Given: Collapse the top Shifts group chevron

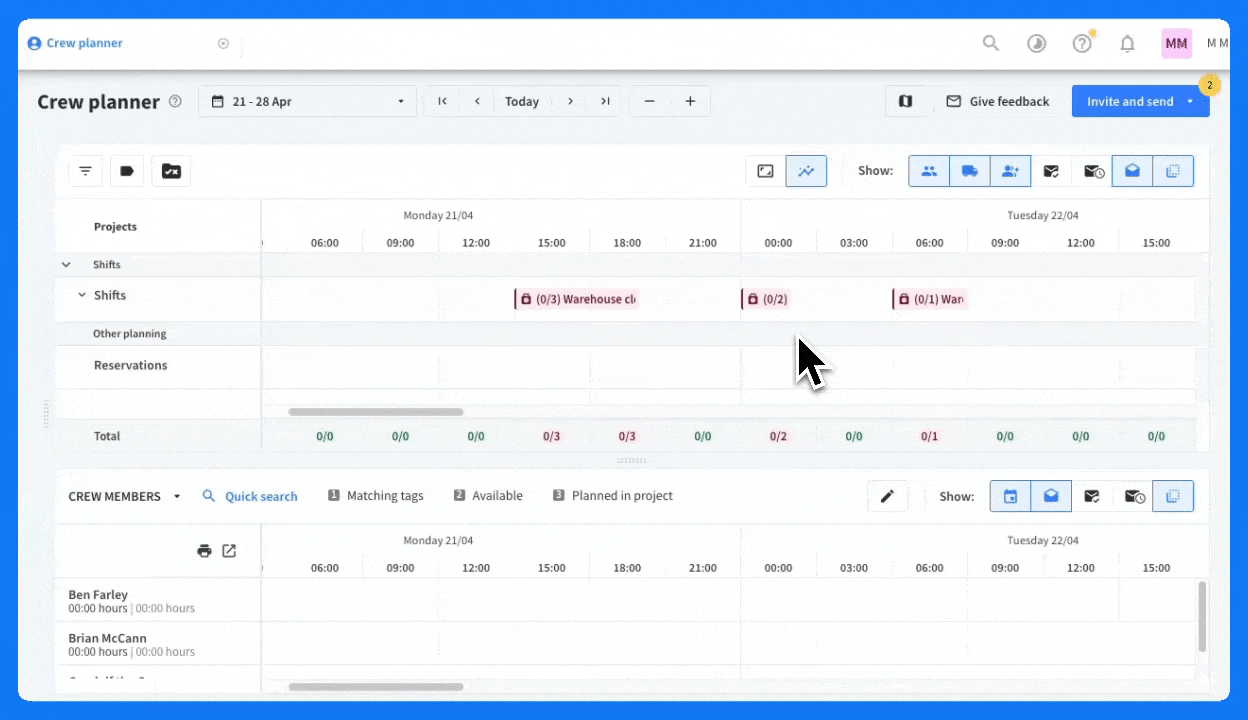Looking at the screenshot, I should click(x=66, y=265).
